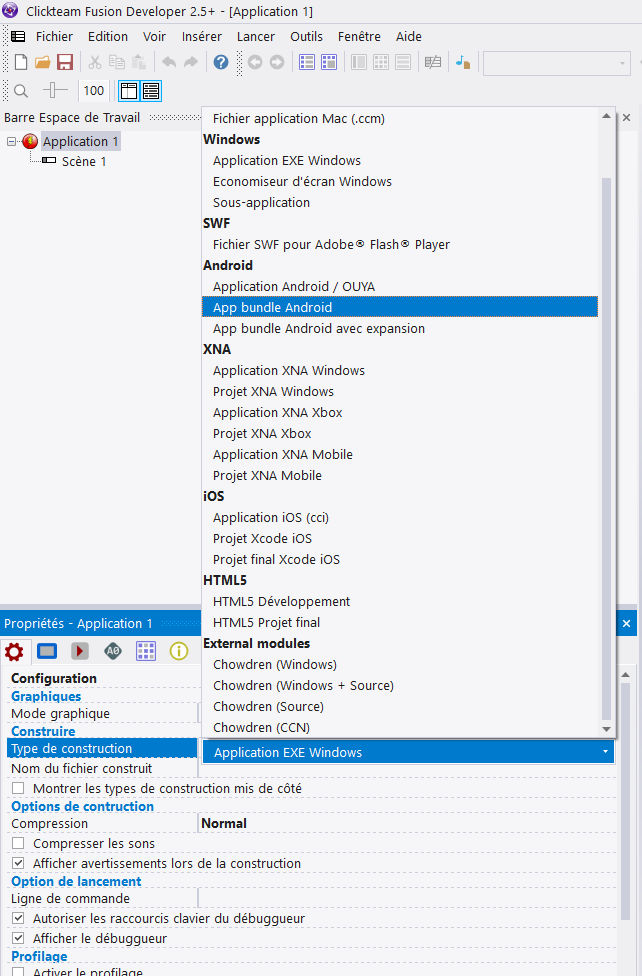Click the Compression Normal value field

(x=408, y=824)
